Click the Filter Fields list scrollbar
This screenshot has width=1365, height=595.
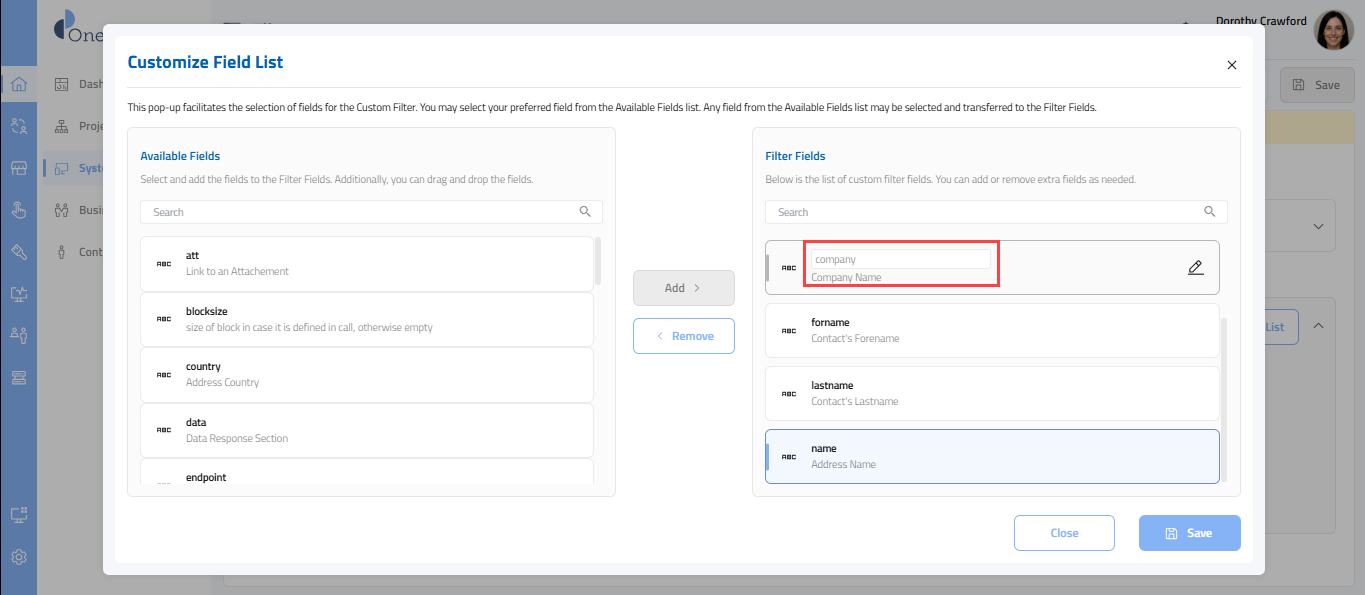click(1225, 400)
